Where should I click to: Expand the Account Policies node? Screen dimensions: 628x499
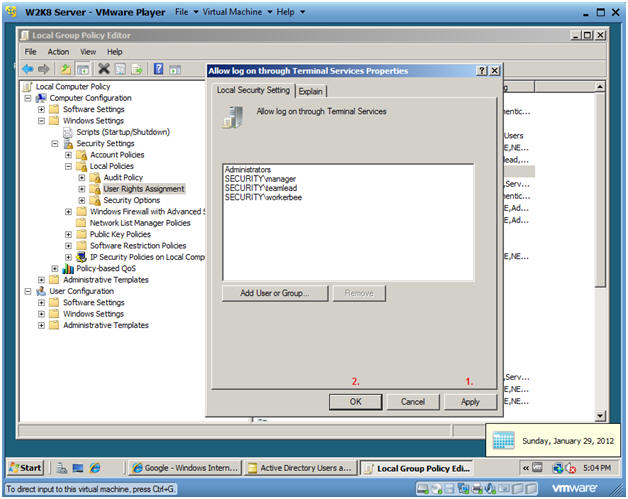pos(68,155)
